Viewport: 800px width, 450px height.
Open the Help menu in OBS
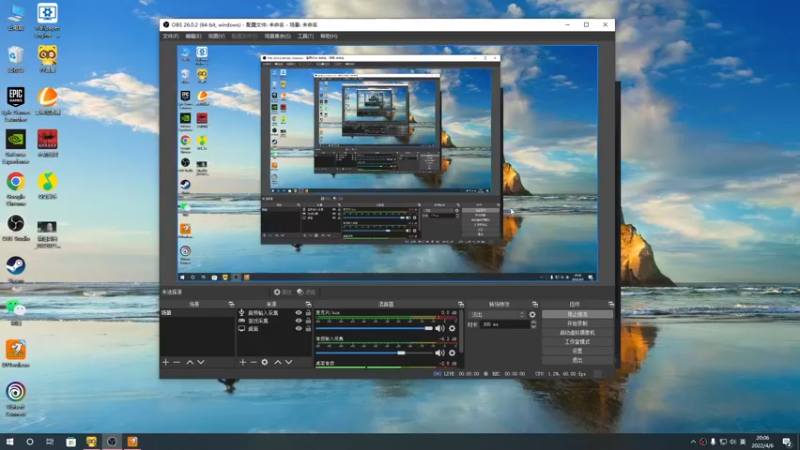[x=329, y=36]
